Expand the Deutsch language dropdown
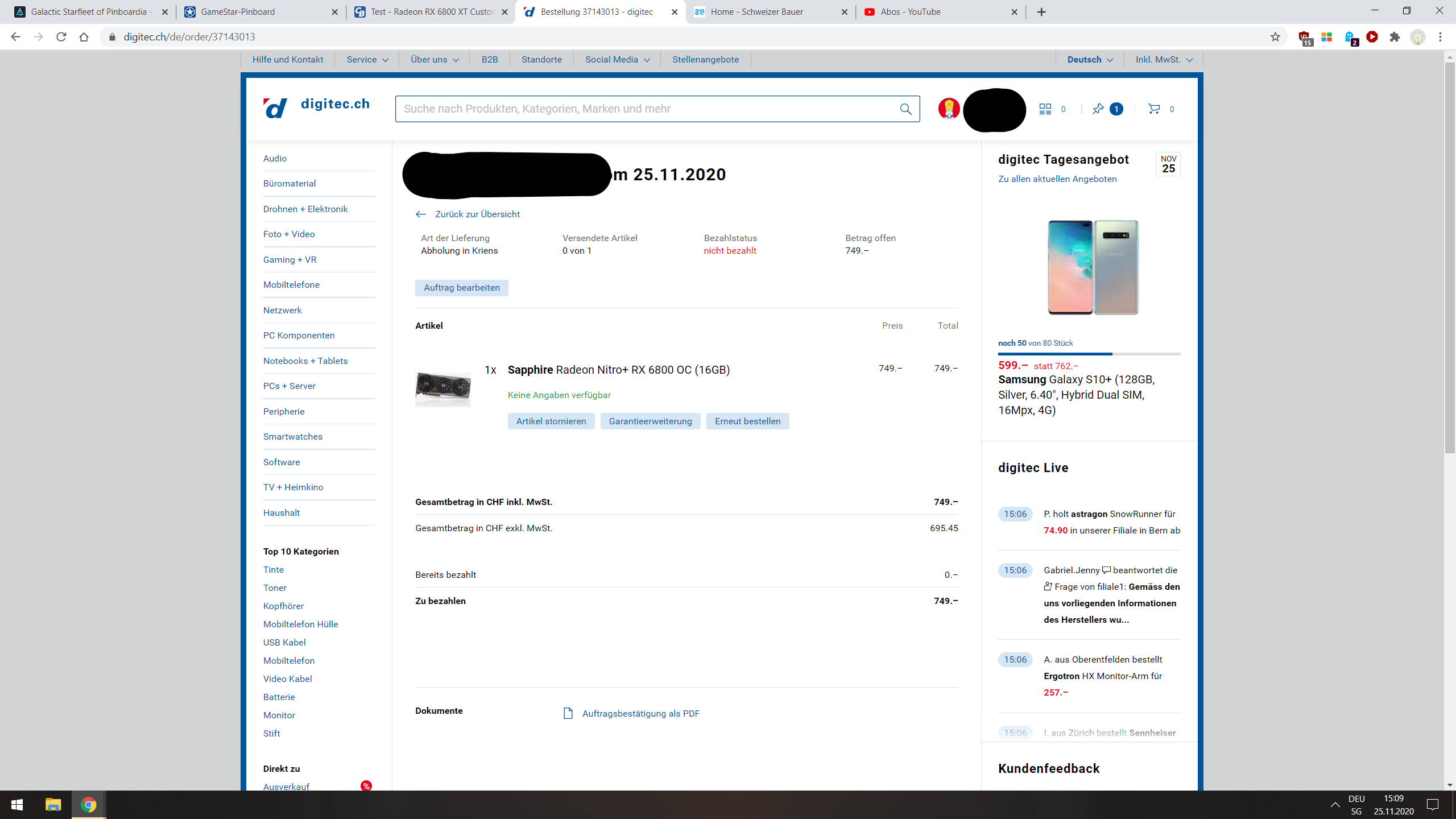The width and height of the screenshot is (1456, 819). [x=1090, y=60]
